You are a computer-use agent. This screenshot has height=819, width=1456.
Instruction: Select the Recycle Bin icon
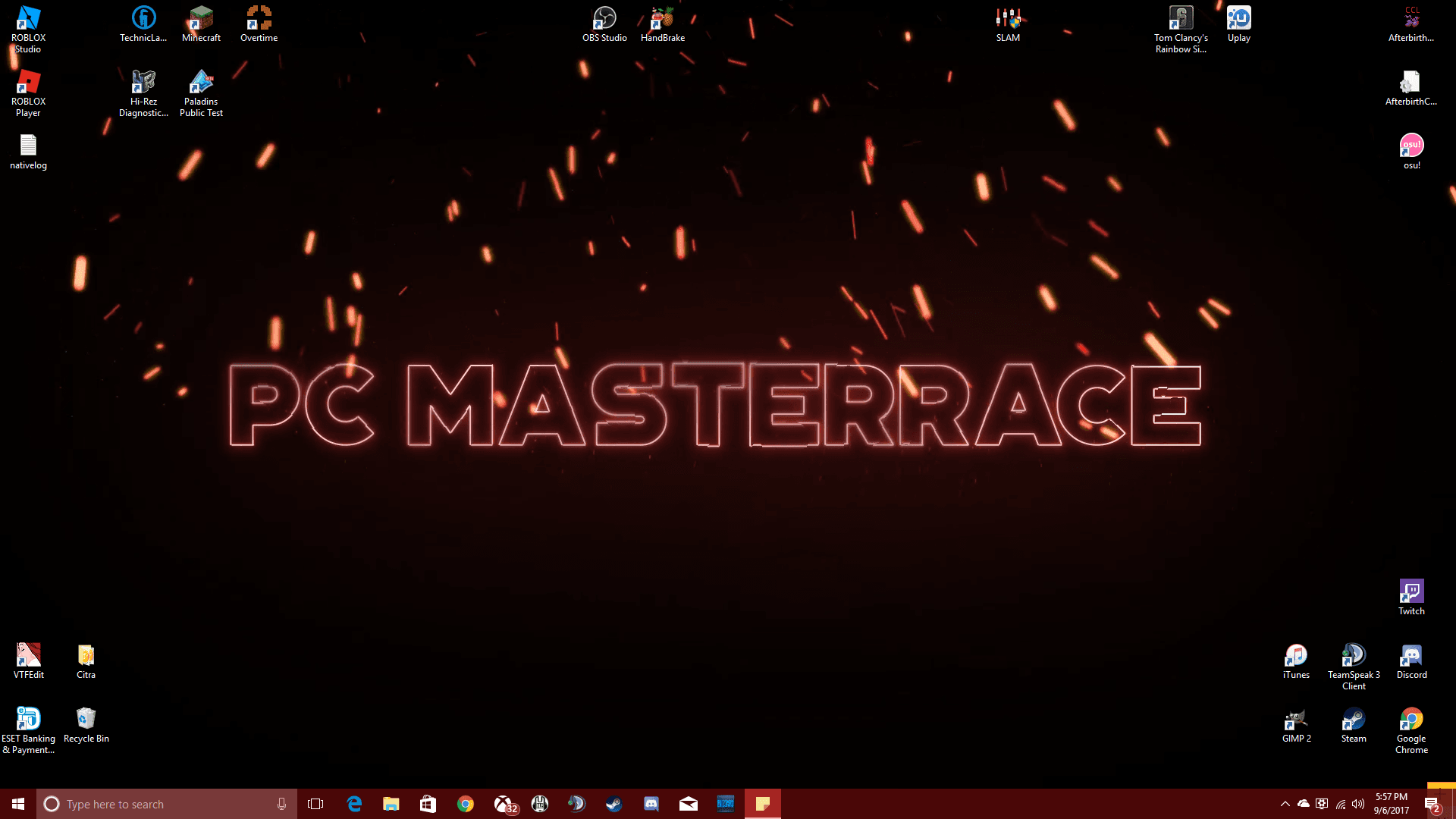click(x=86, y=720)
